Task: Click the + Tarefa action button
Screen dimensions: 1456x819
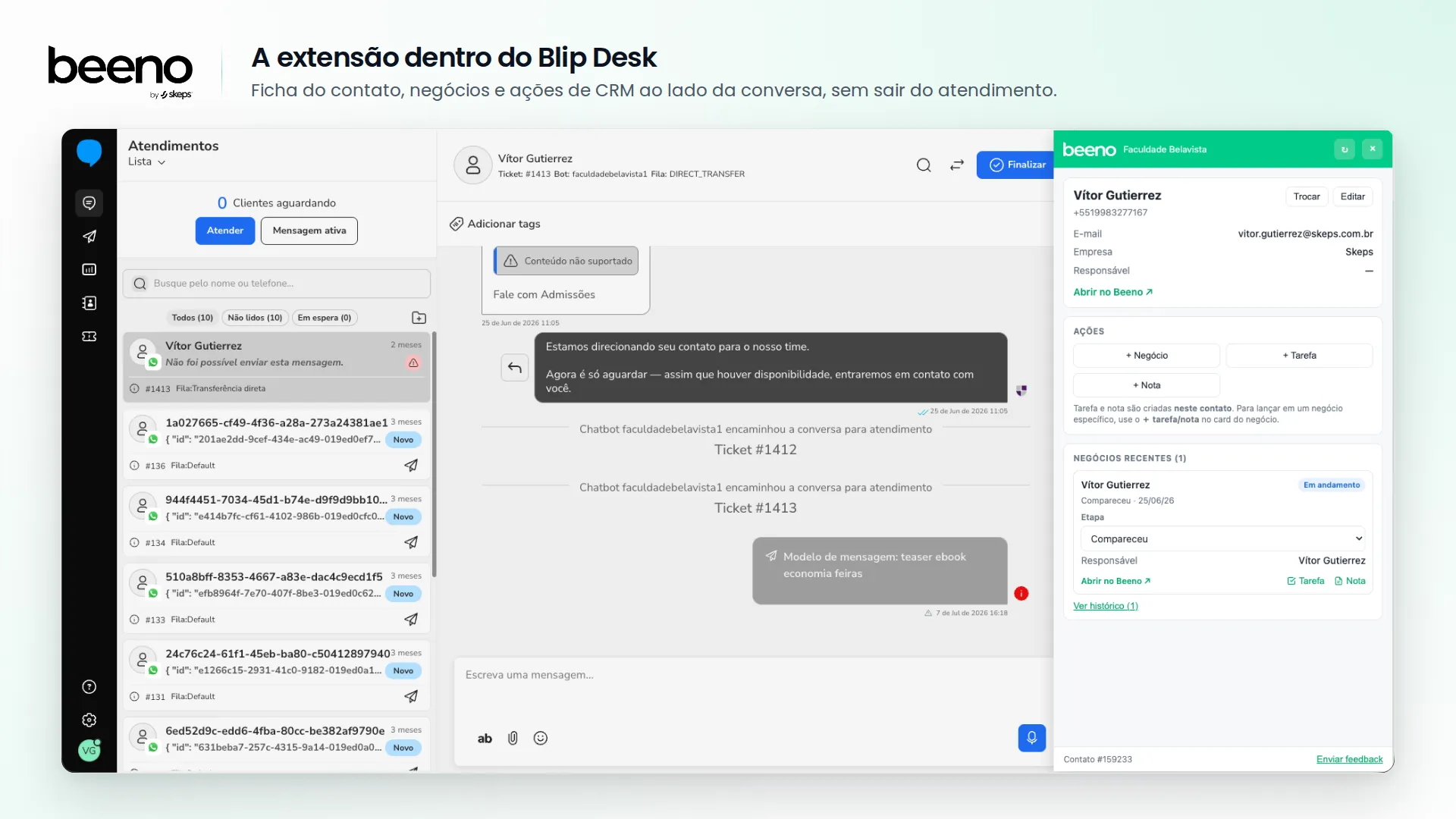Action: [1299, 355]
